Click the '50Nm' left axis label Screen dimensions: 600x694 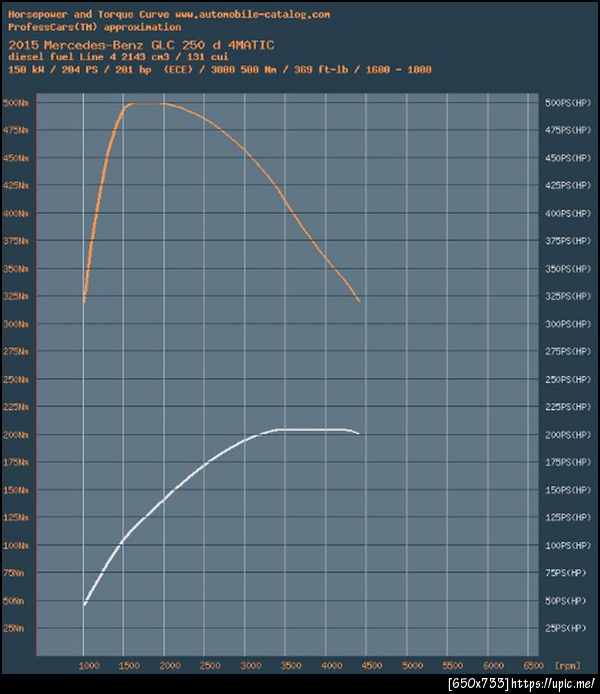tap(13, 601)
